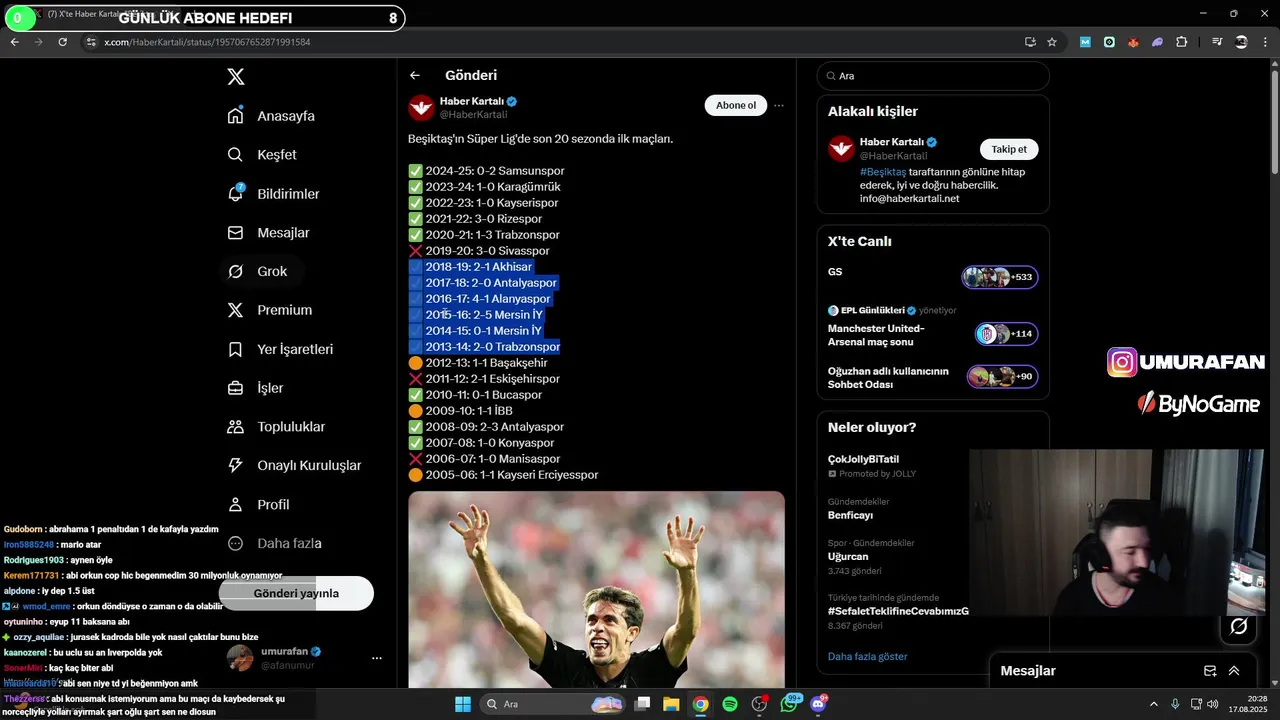Open @HaberKartali handle in post header
Image resolution: width=1280 pixels, height=720 pixels.
point(474,115)
